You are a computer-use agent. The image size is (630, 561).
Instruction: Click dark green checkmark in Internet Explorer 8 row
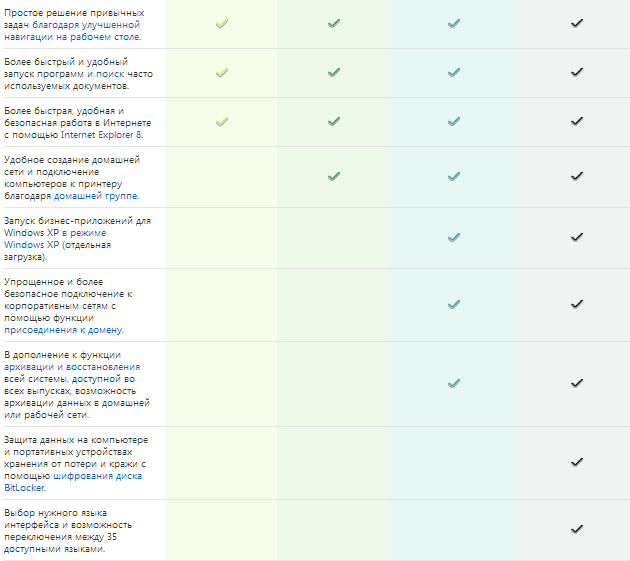[334, 121]
